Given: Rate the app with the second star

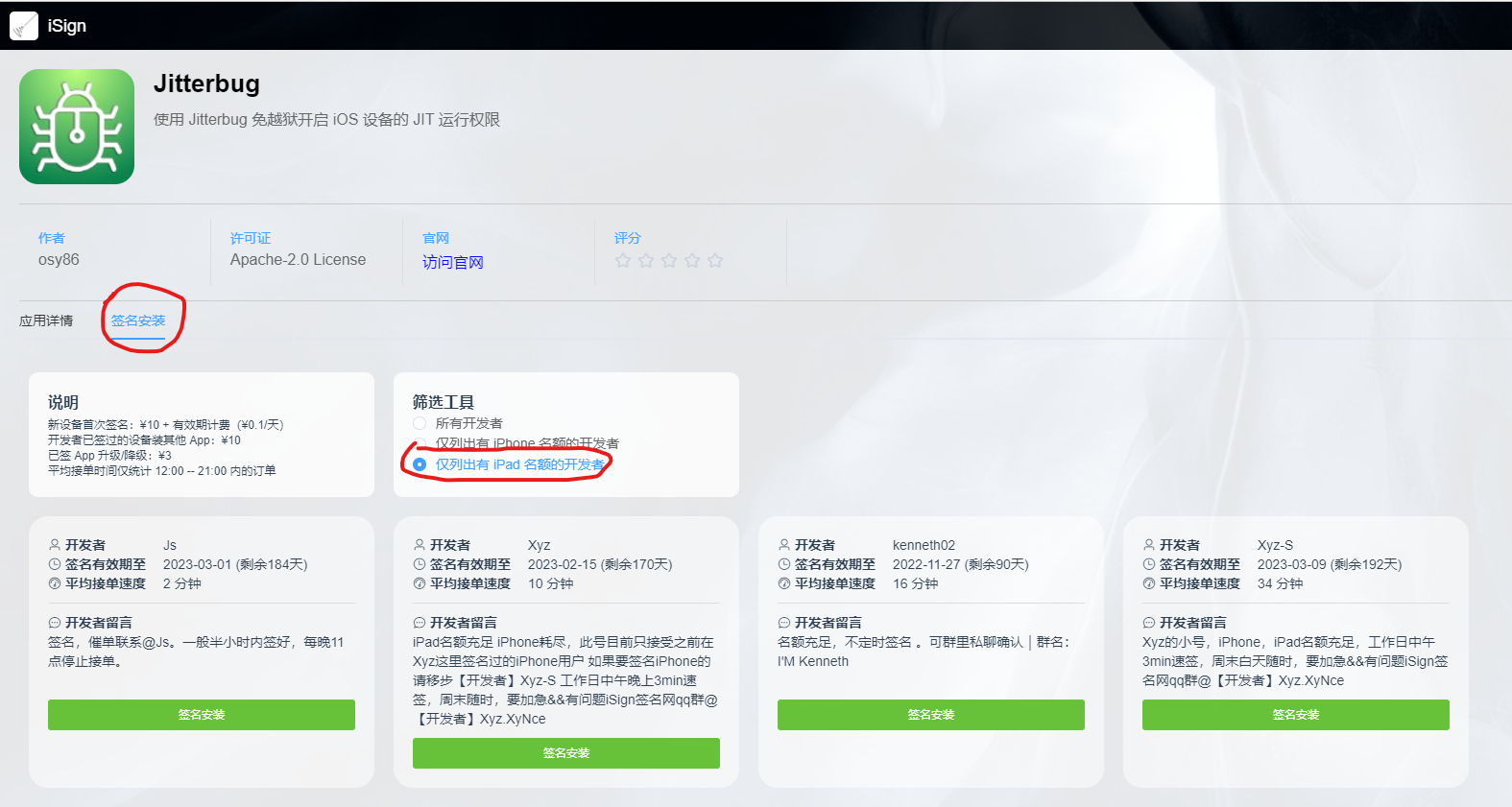Looking at the screenshot, I should 646,260.
